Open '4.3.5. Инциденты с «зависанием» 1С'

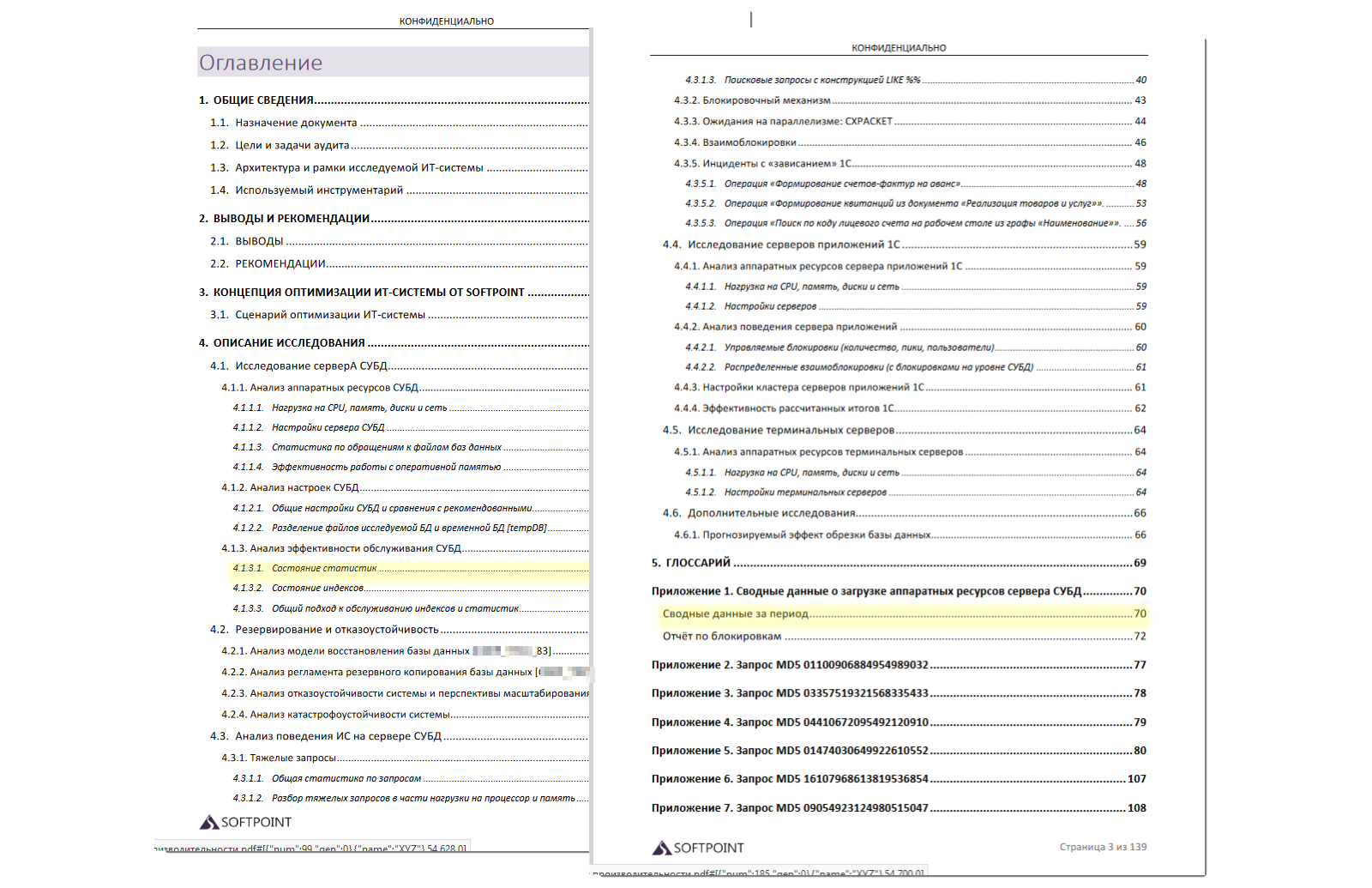click(910, 163)
